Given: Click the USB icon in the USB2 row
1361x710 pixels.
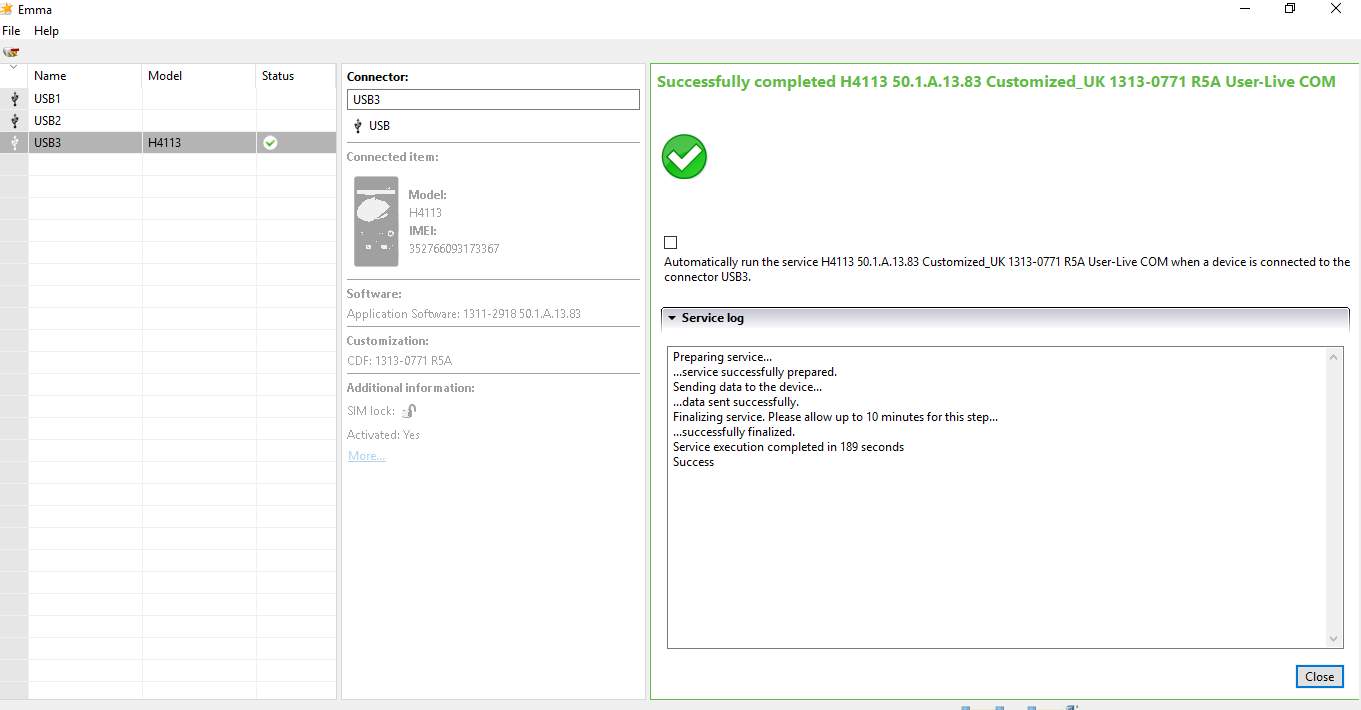Looking at the screenshot, I should point(14,121).
